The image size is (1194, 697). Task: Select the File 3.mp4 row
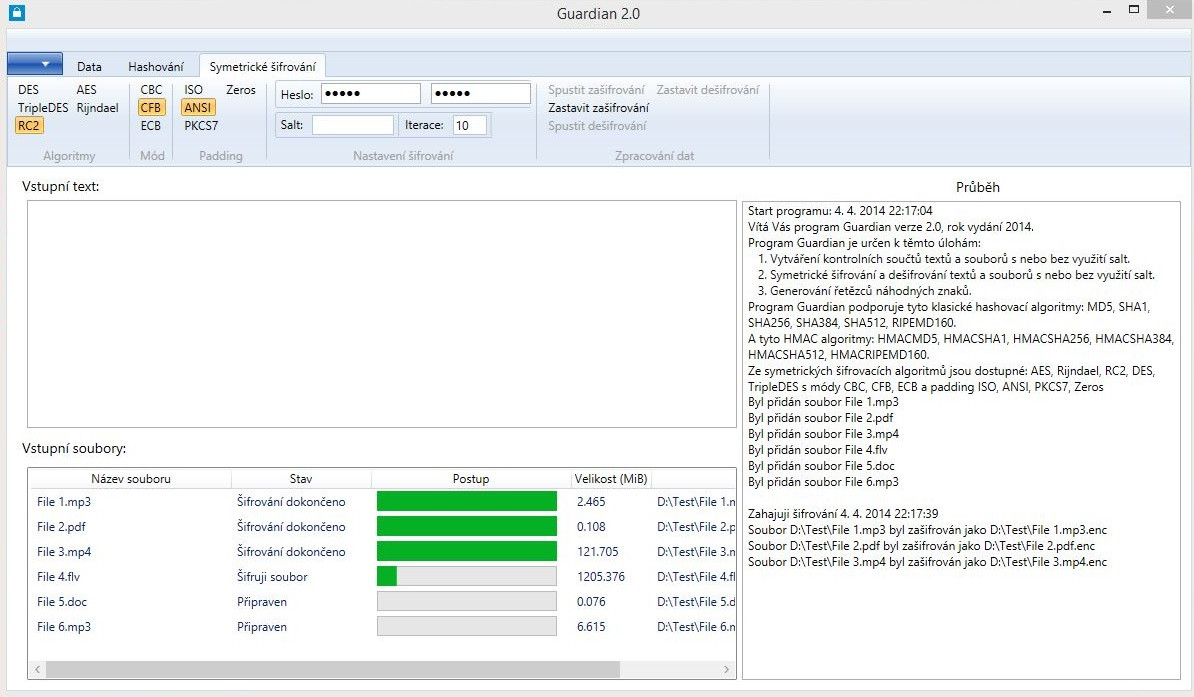tap(382, 552)
